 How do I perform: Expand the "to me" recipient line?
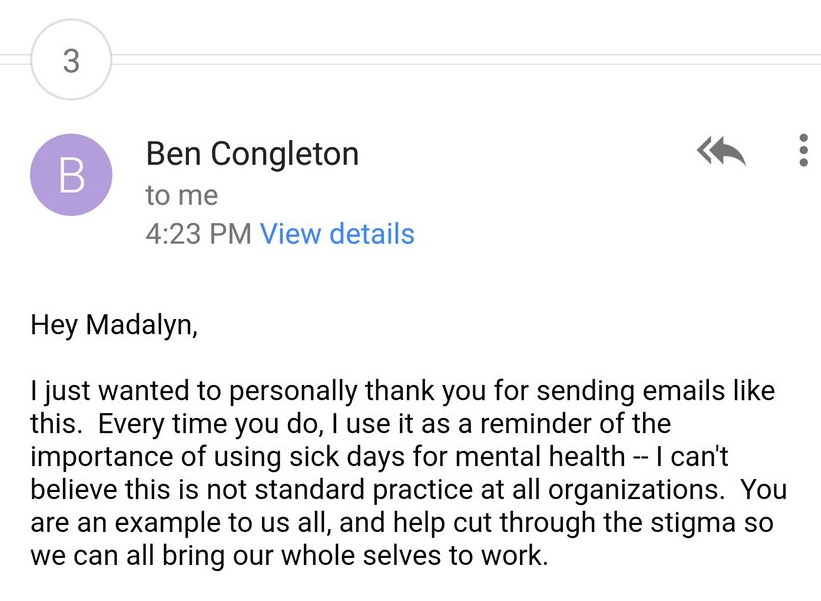tap(182, 196)
